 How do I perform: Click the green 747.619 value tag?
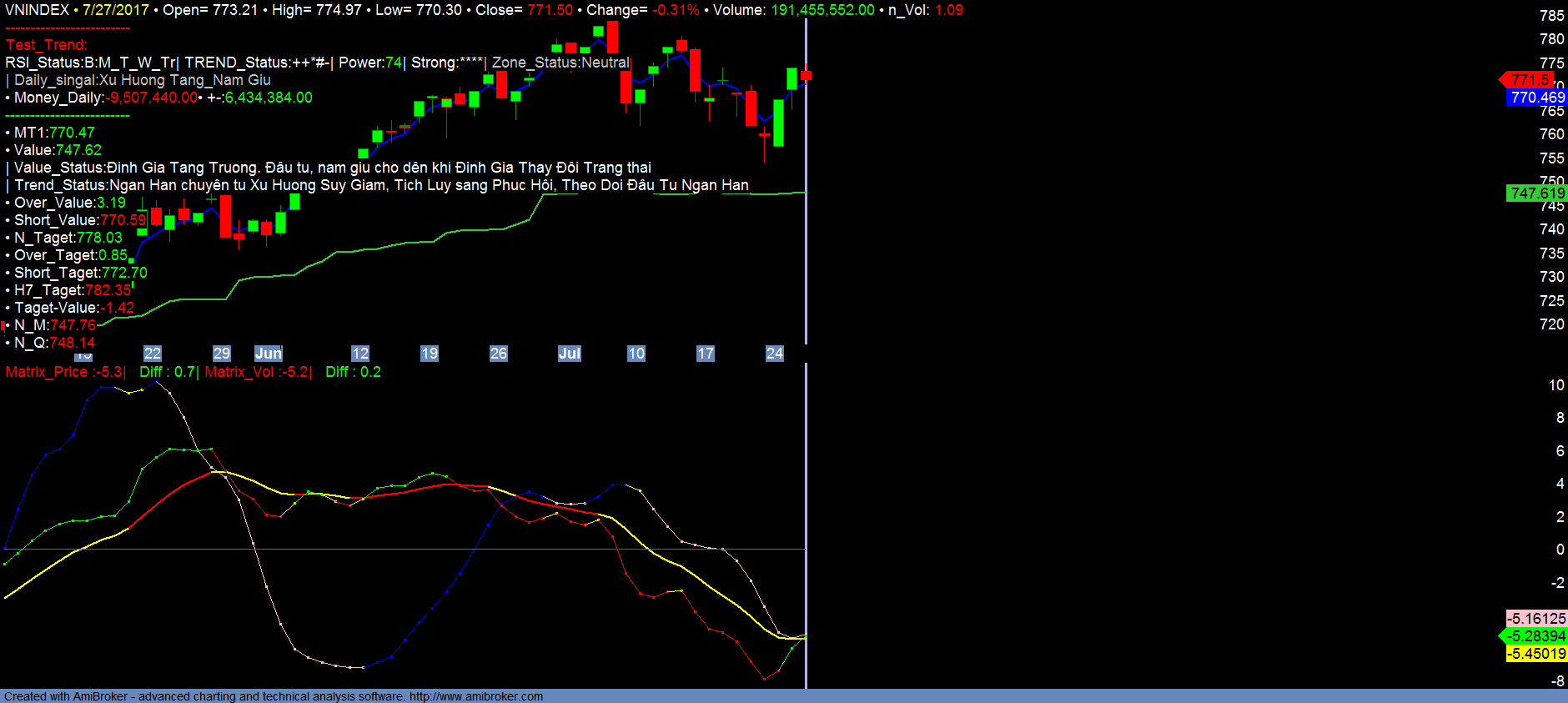(x=1537, y=193)
